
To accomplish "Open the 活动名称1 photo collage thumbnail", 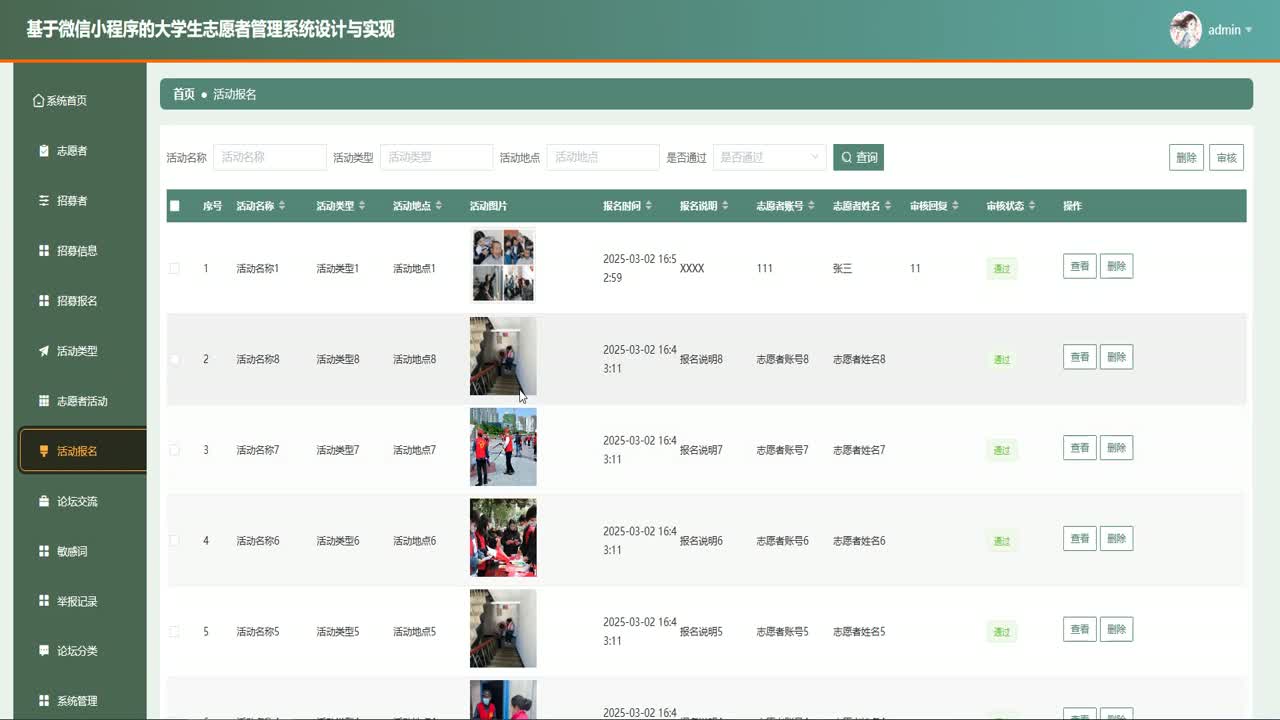I will tap(503, 265).
